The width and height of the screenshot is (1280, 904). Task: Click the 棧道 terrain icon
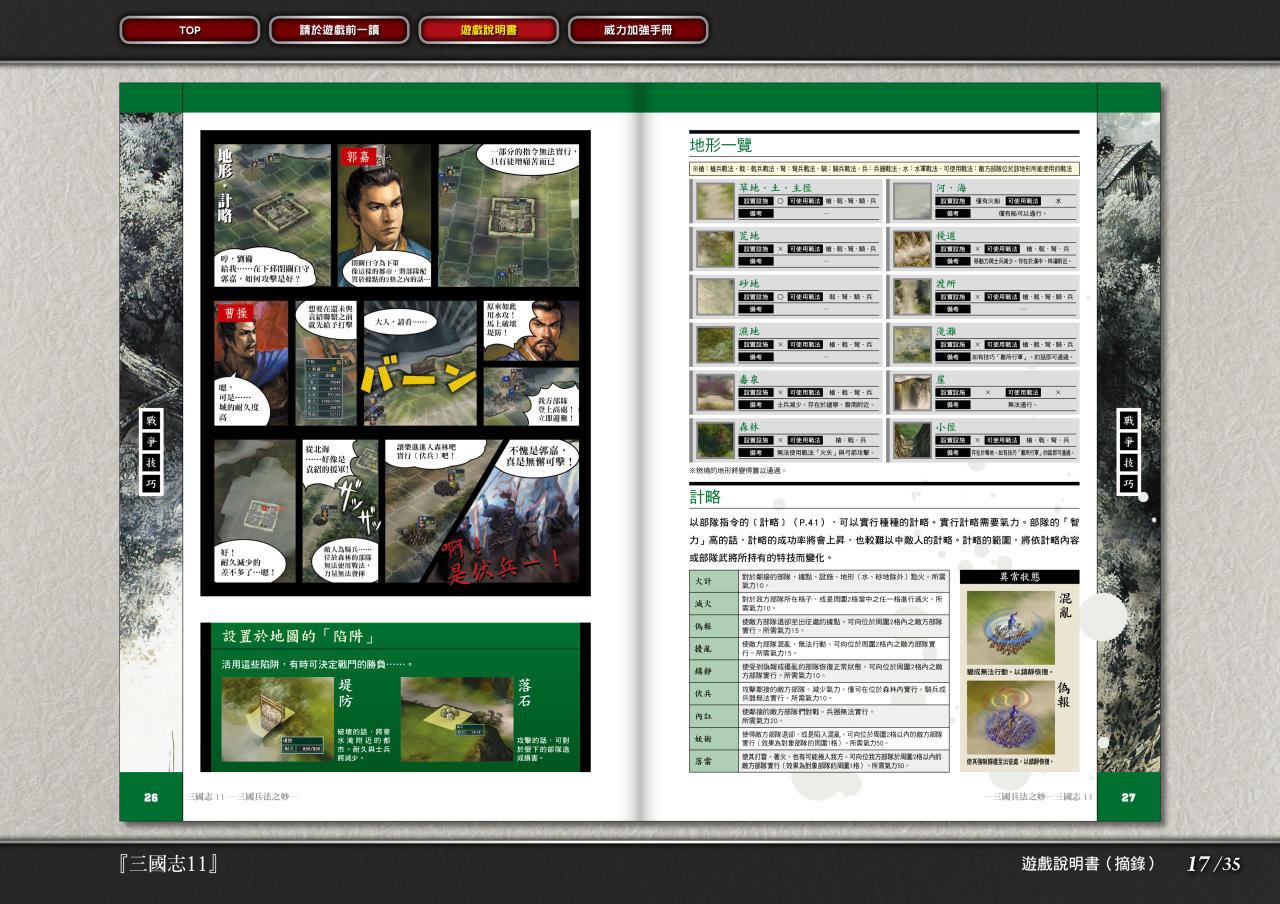click(x=912, y=249)
